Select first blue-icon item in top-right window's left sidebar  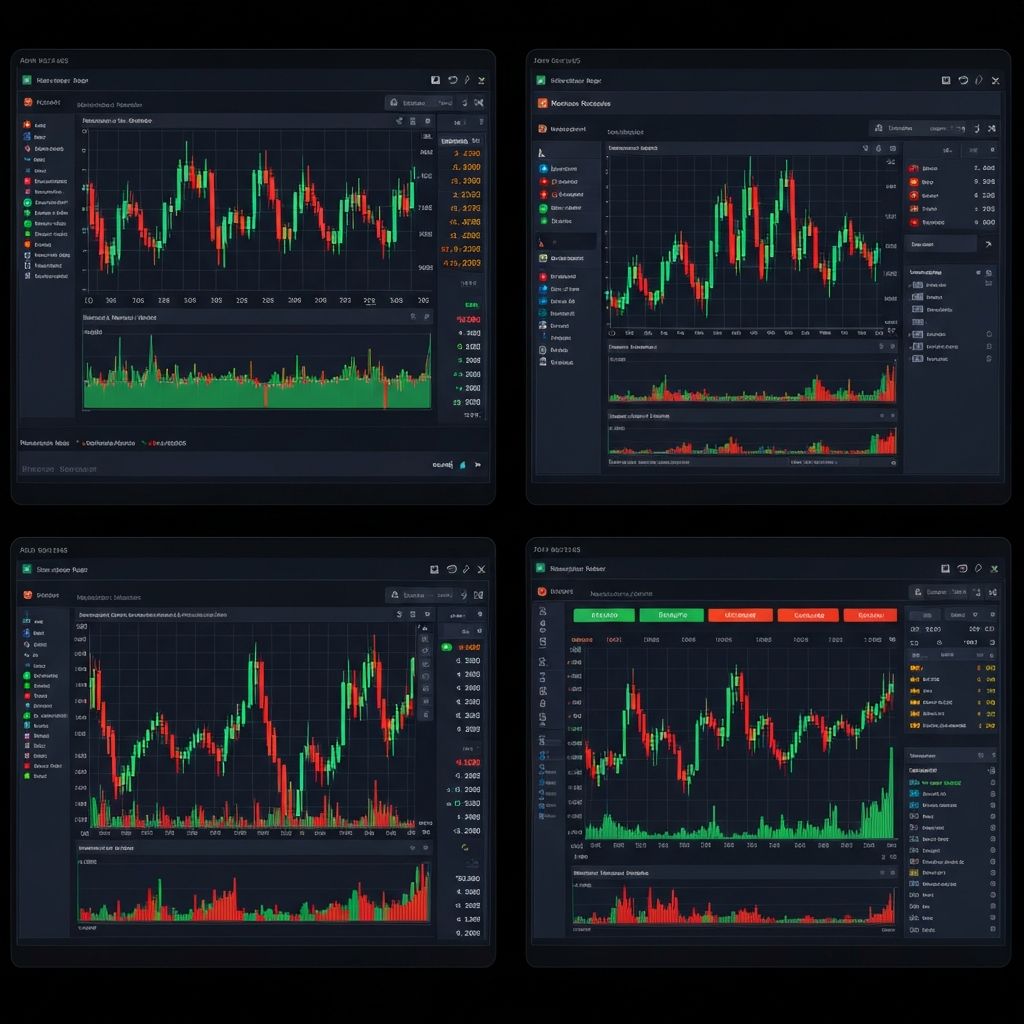pyautogui.click(x=543, y=169)
